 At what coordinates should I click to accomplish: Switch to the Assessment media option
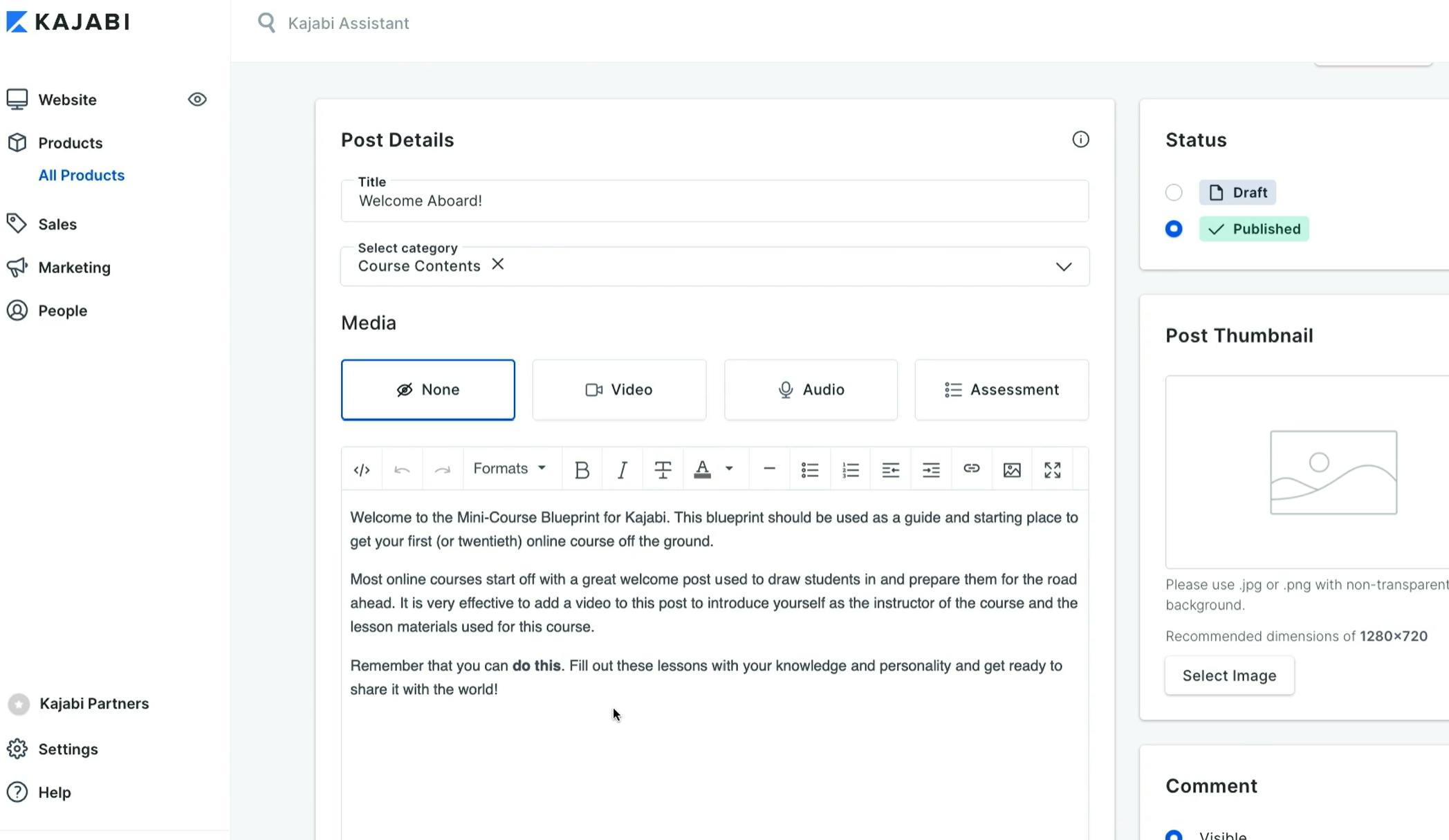1002,389
